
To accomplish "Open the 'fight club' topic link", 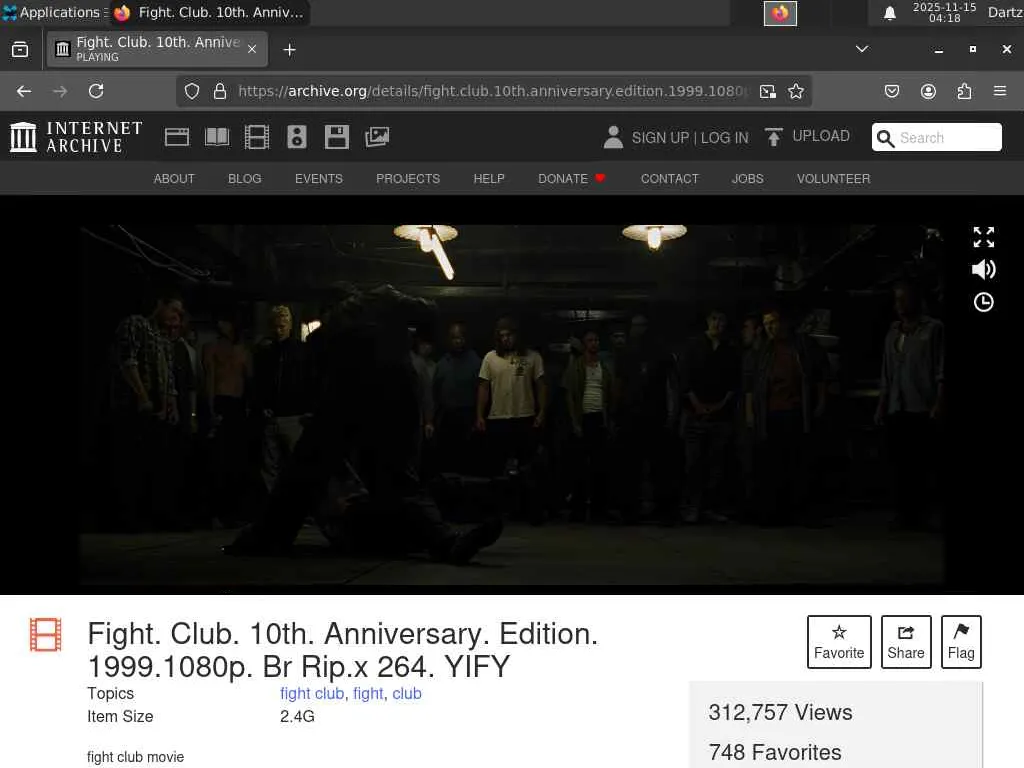I will [x=312, y=694].
